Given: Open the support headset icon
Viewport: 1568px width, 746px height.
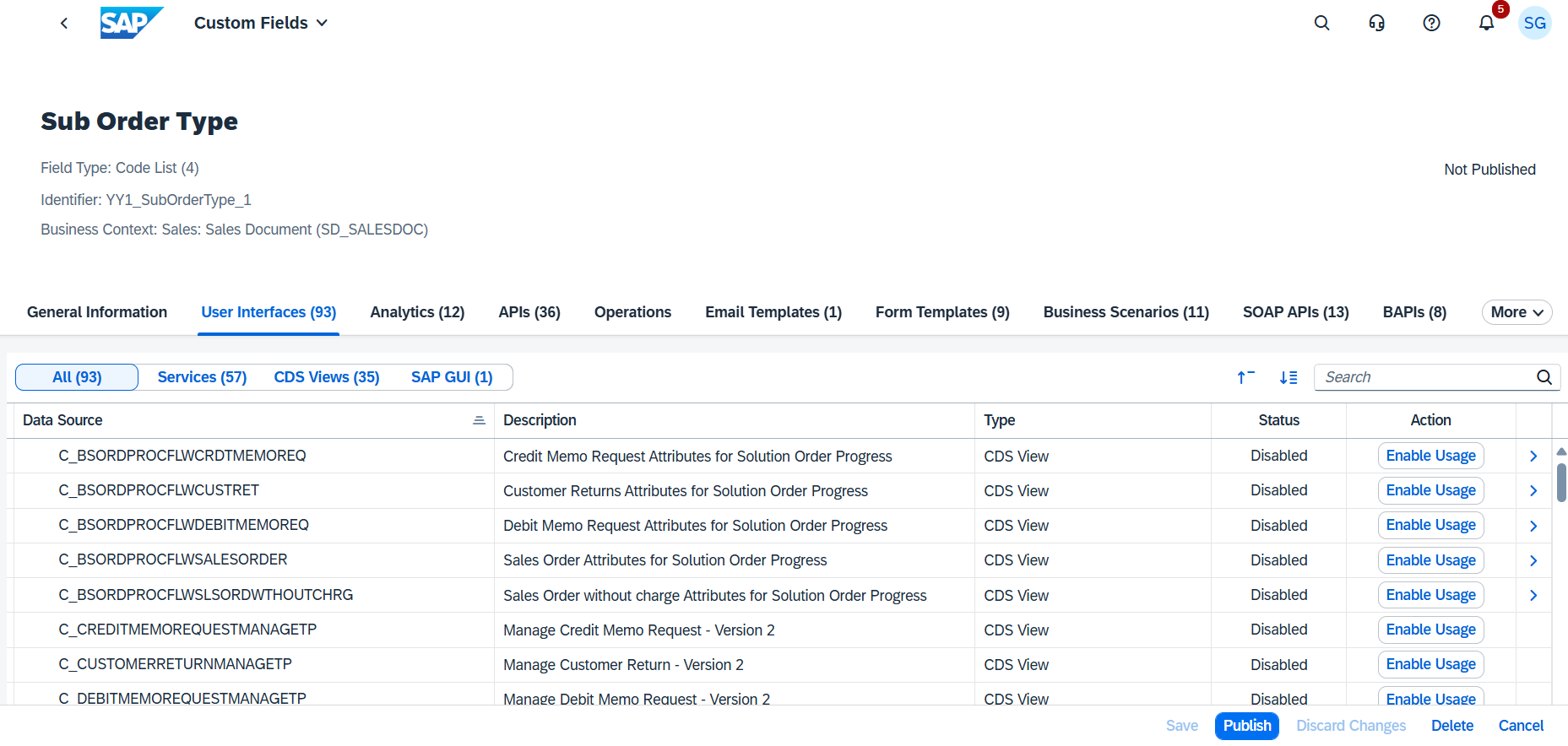Looking at the screenshot, I should tap(1376, 23).
